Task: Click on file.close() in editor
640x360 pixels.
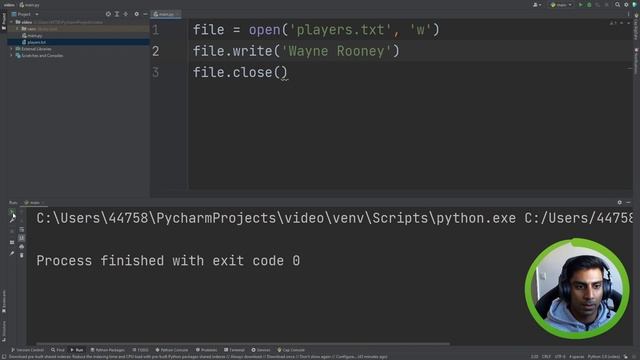Action: pyautogui.click(x=240, y=72)
